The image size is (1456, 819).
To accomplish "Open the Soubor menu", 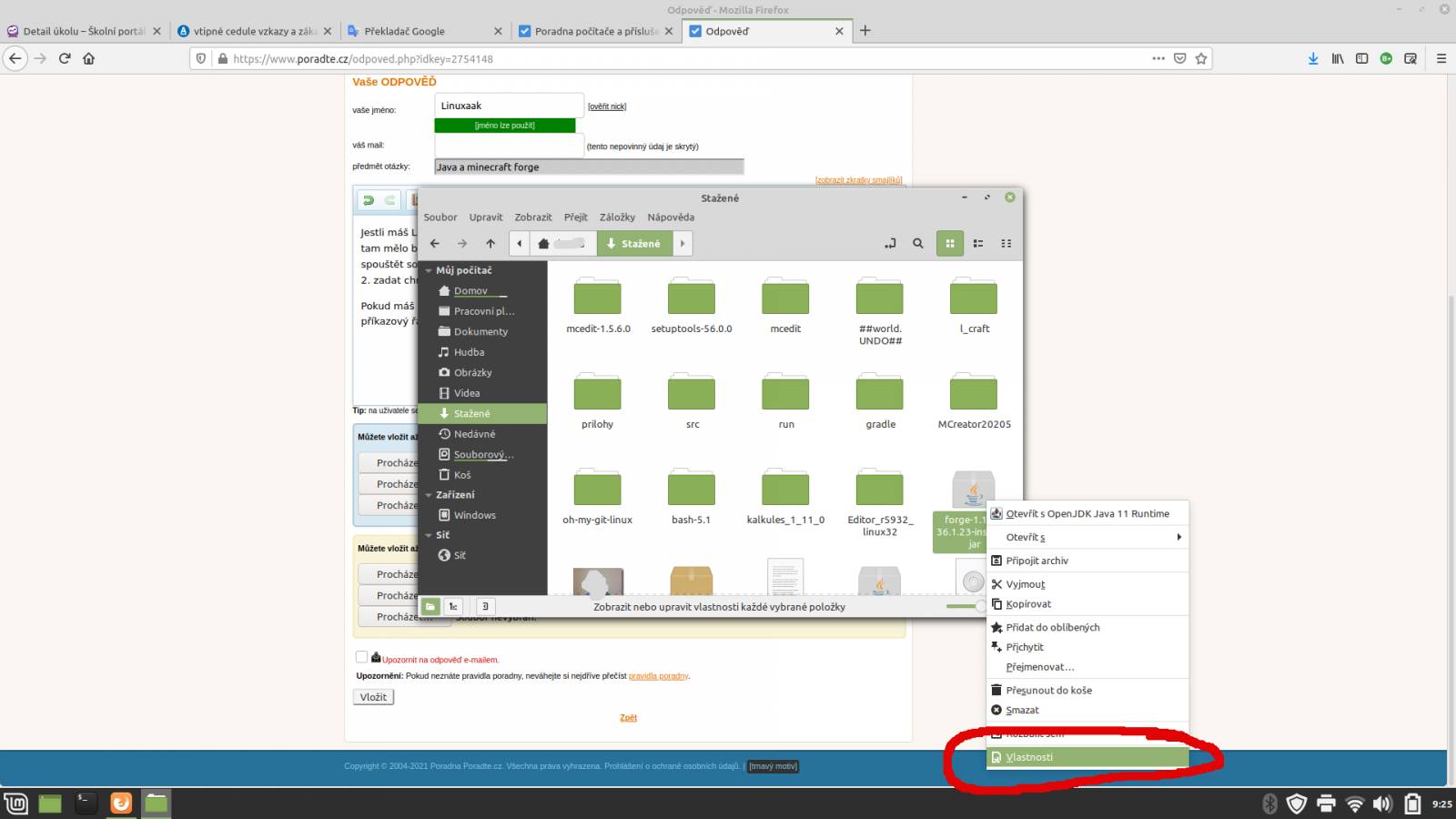I will tap(440, 217).
